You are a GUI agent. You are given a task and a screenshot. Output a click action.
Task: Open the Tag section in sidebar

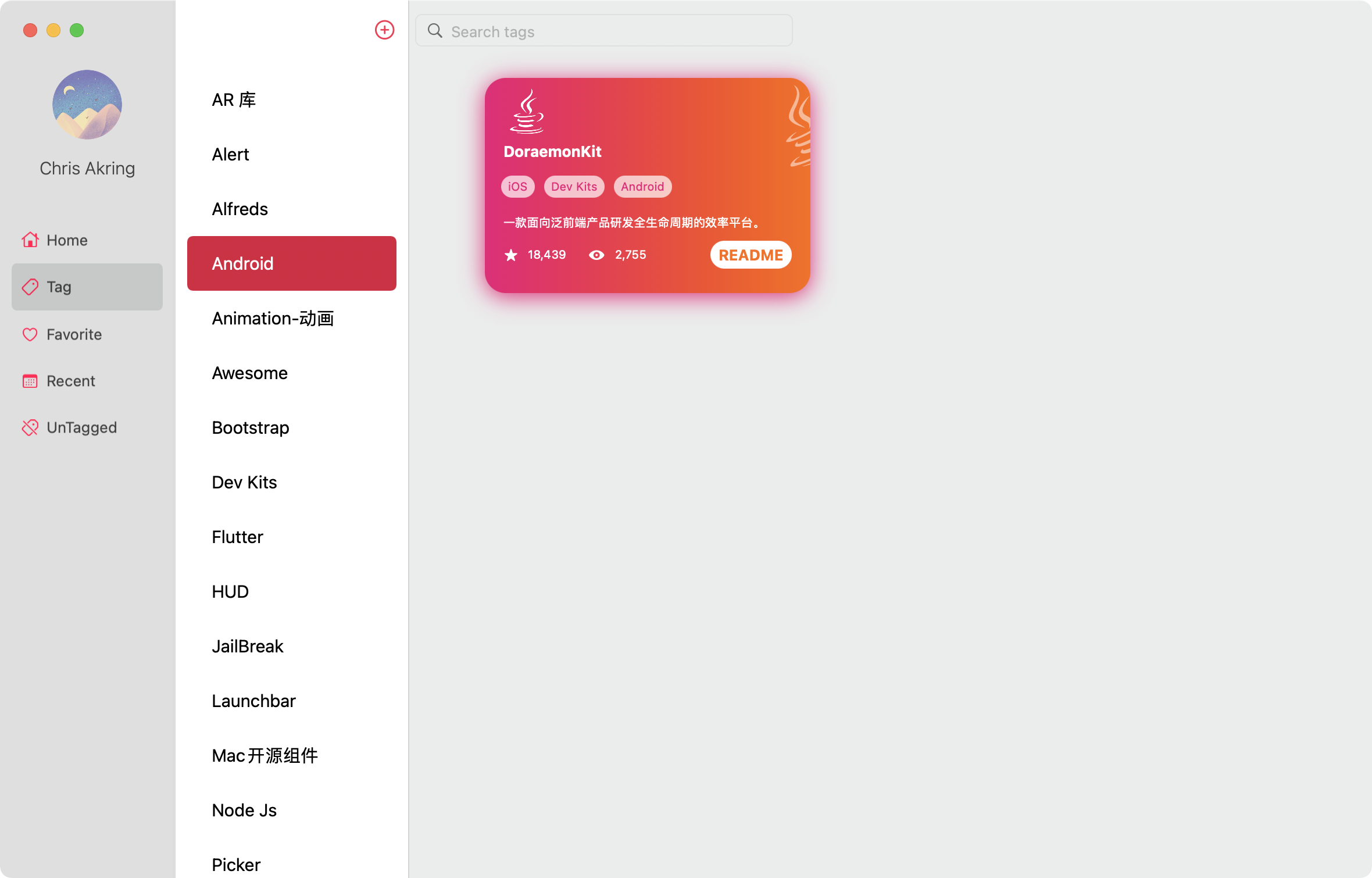(87, 287)
